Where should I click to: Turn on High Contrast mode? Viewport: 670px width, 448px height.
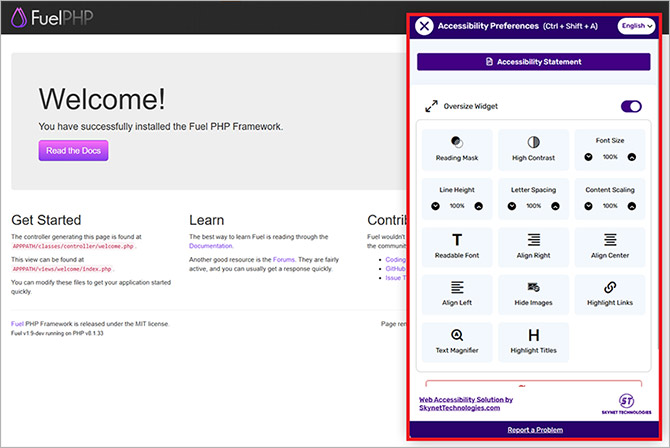pyautogui.click(x=533, y=150)
